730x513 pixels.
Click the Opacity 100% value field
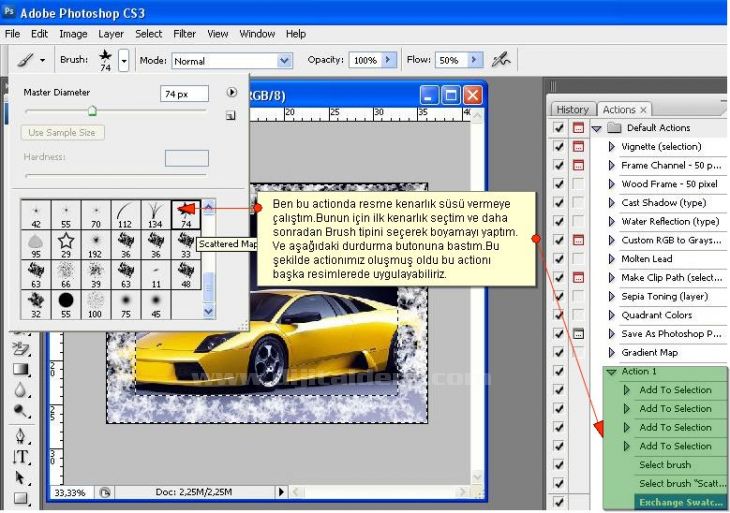pyautogui.click(x=365, y=60)
